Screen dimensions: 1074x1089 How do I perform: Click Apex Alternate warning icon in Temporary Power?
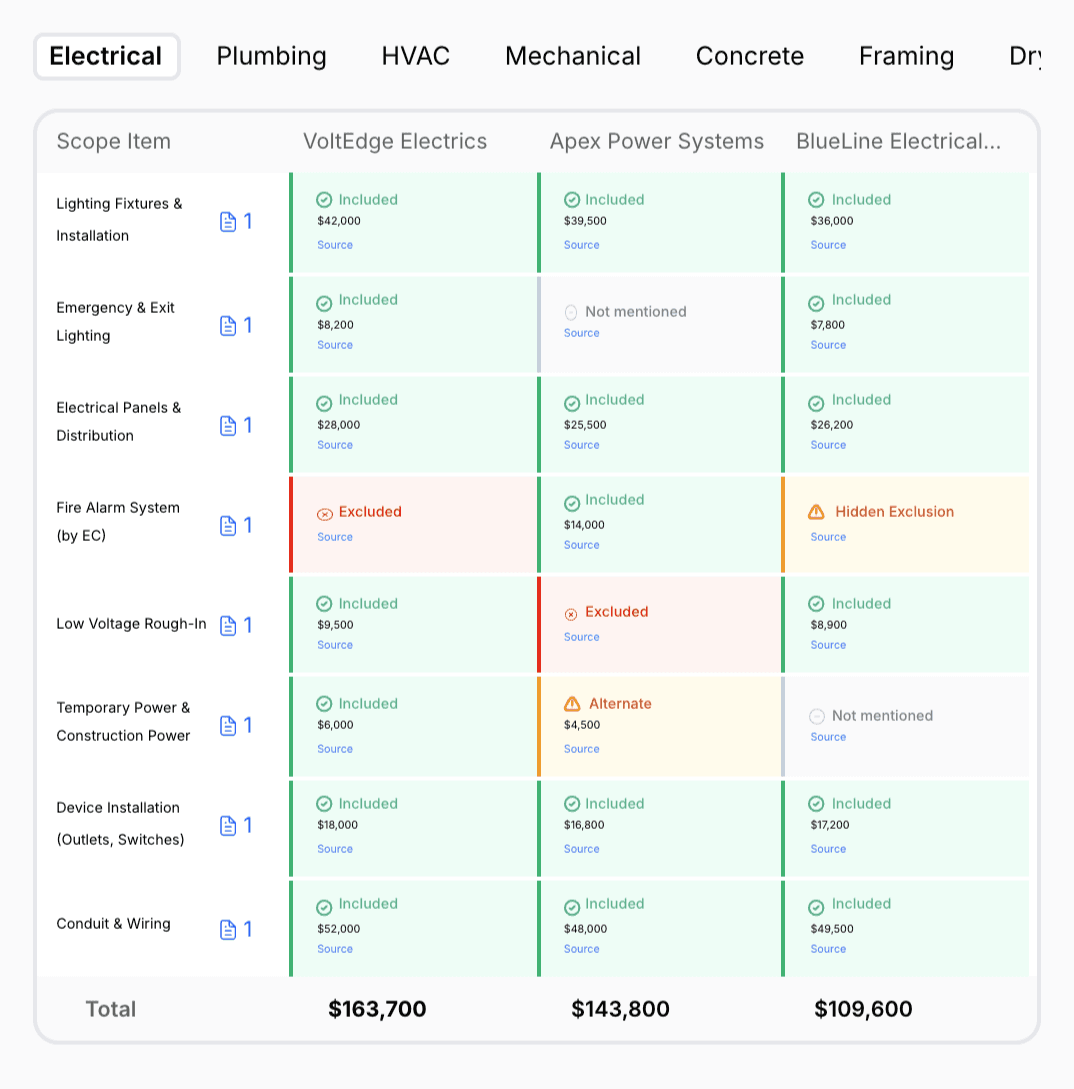(x=572, y=704)
